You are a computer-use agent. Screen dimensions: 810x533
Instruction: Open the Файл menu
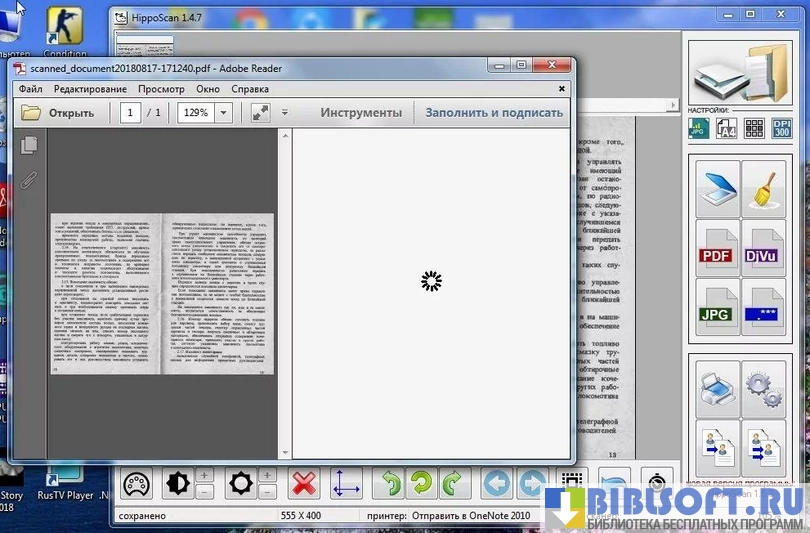[30, 89]
